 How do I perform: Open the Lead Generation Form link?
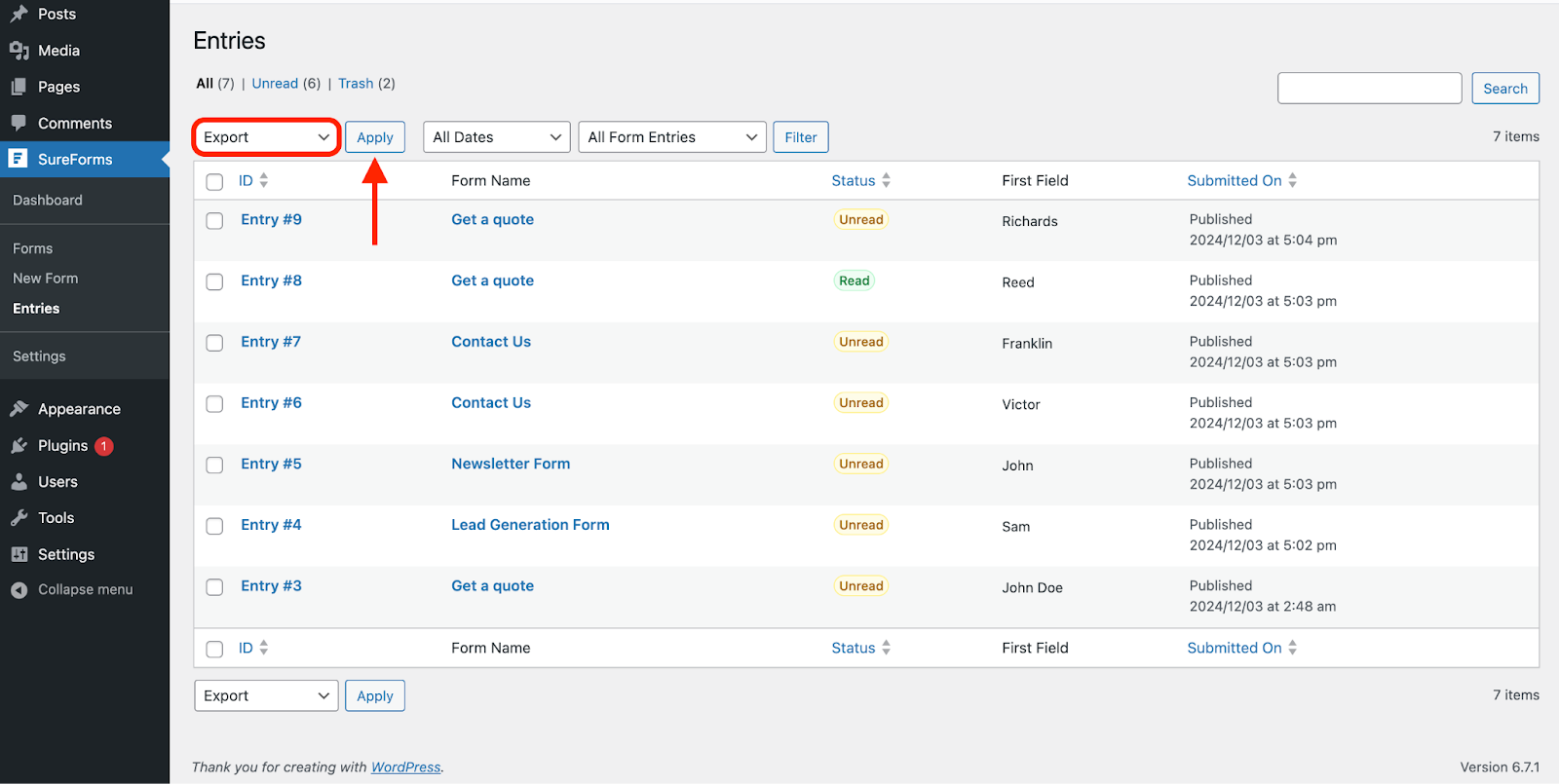(530, 525)
